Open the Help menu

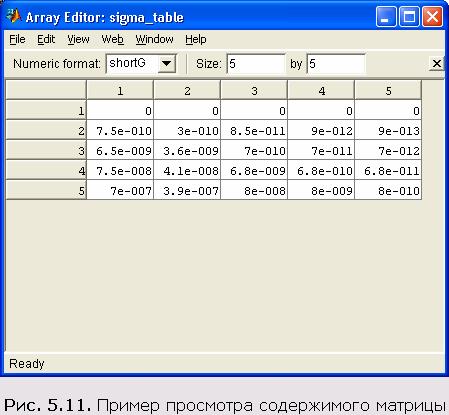pyautogui.click(x=196, y=39)
